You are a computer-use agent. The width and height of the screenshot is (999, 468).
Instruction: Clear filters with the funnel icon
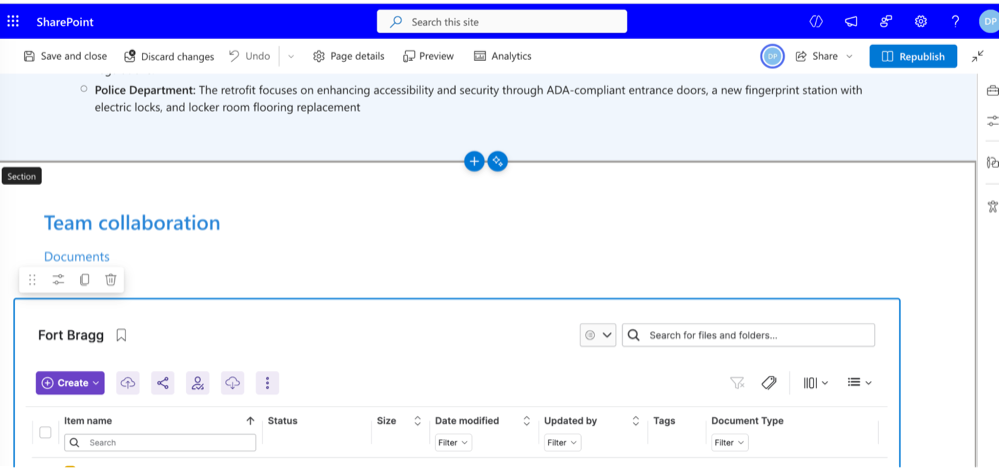pyautogui.click(x=737, y=383)
